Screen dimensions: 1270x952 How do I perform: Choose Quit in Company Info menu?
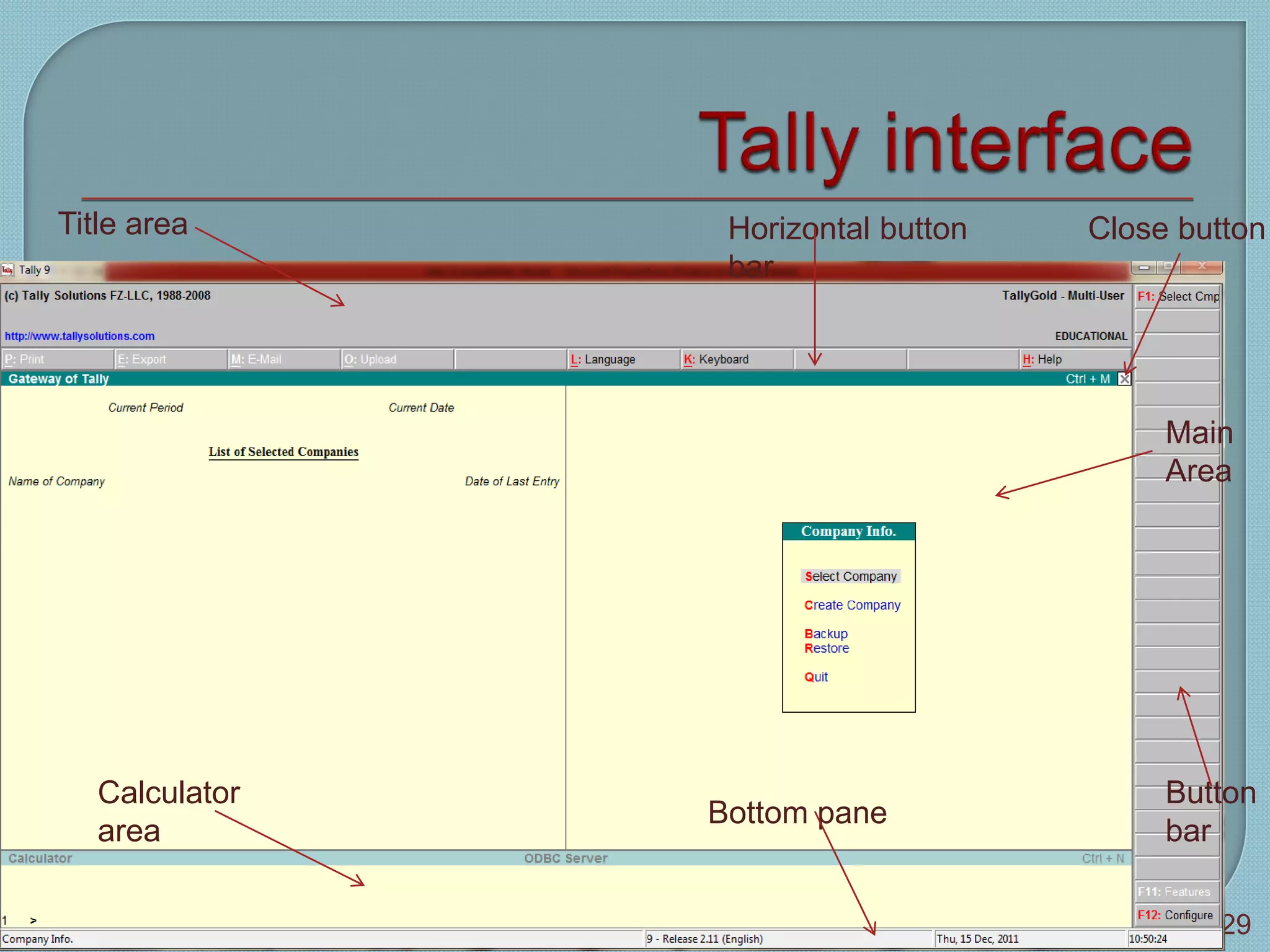(816, 677)
